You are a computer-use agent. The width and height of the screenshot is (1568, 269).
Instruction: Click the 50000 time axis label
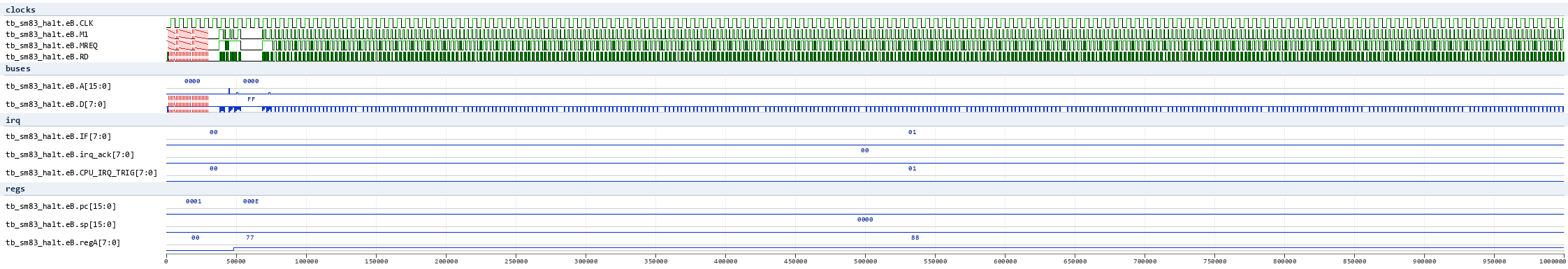tap(236, 261)
